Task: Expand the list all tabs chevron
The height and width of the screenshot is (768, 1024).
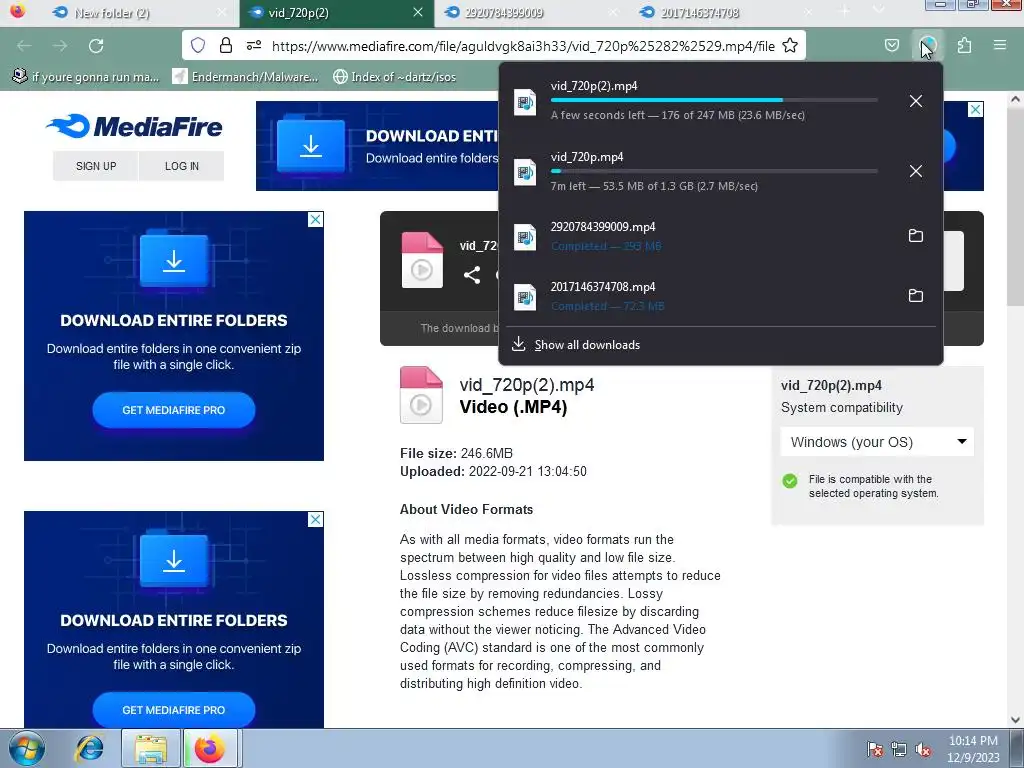Action: pos(878,11)
